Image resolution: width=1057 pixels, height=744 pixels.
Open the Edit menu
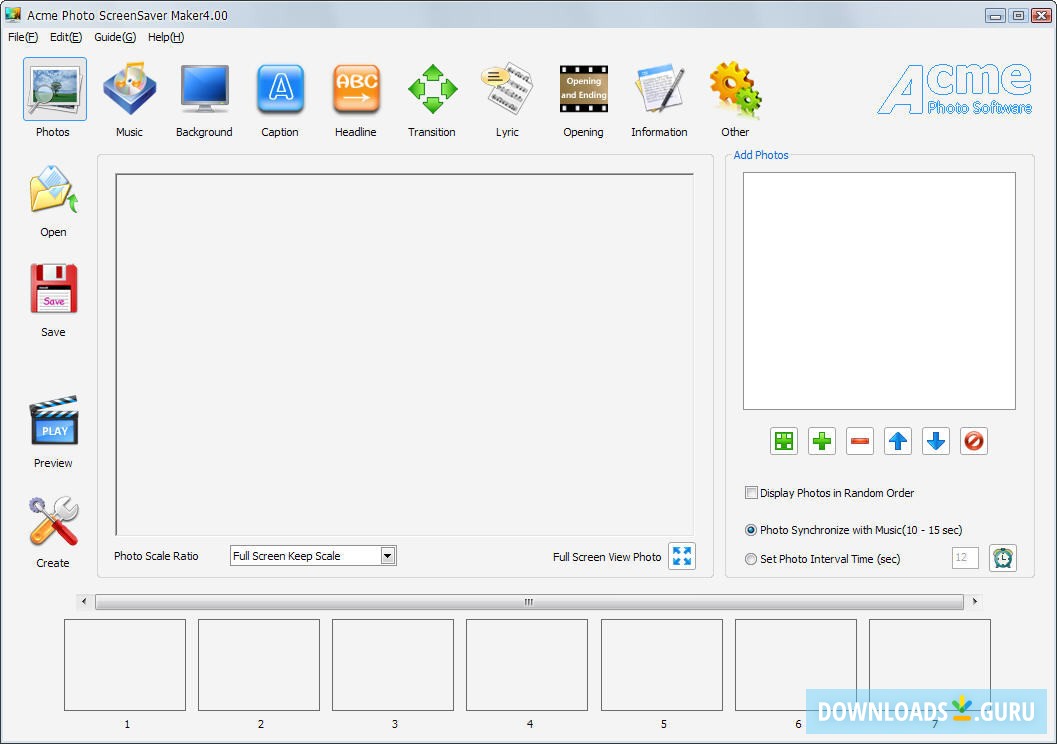coord(65,37)
